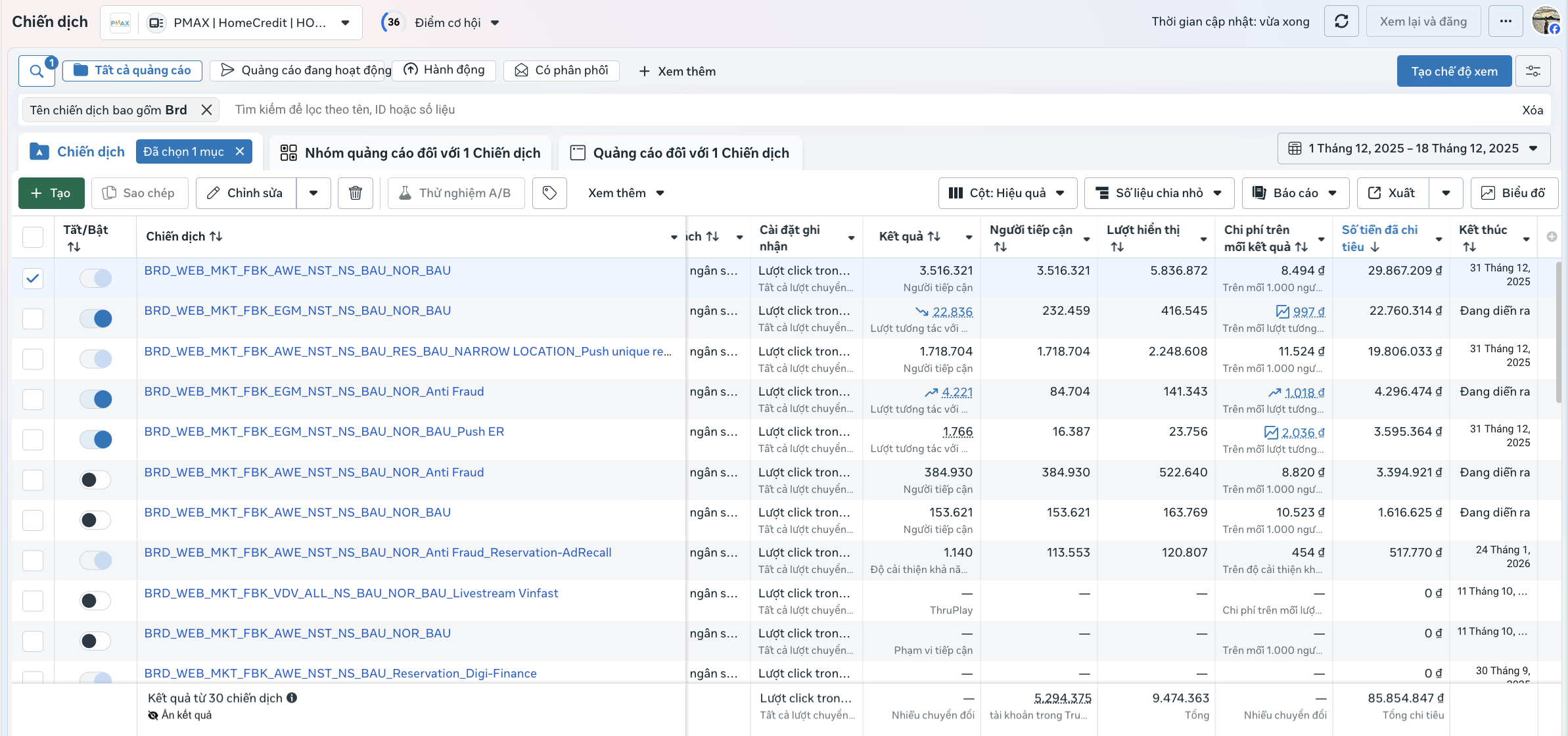Open the tag label icon button

(549, 193)
